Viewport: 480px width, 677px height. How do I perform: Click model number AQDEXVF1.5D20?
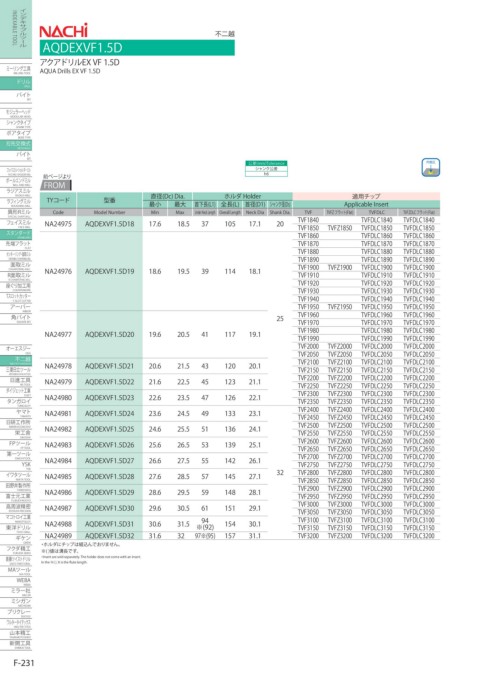coord(110,335)
